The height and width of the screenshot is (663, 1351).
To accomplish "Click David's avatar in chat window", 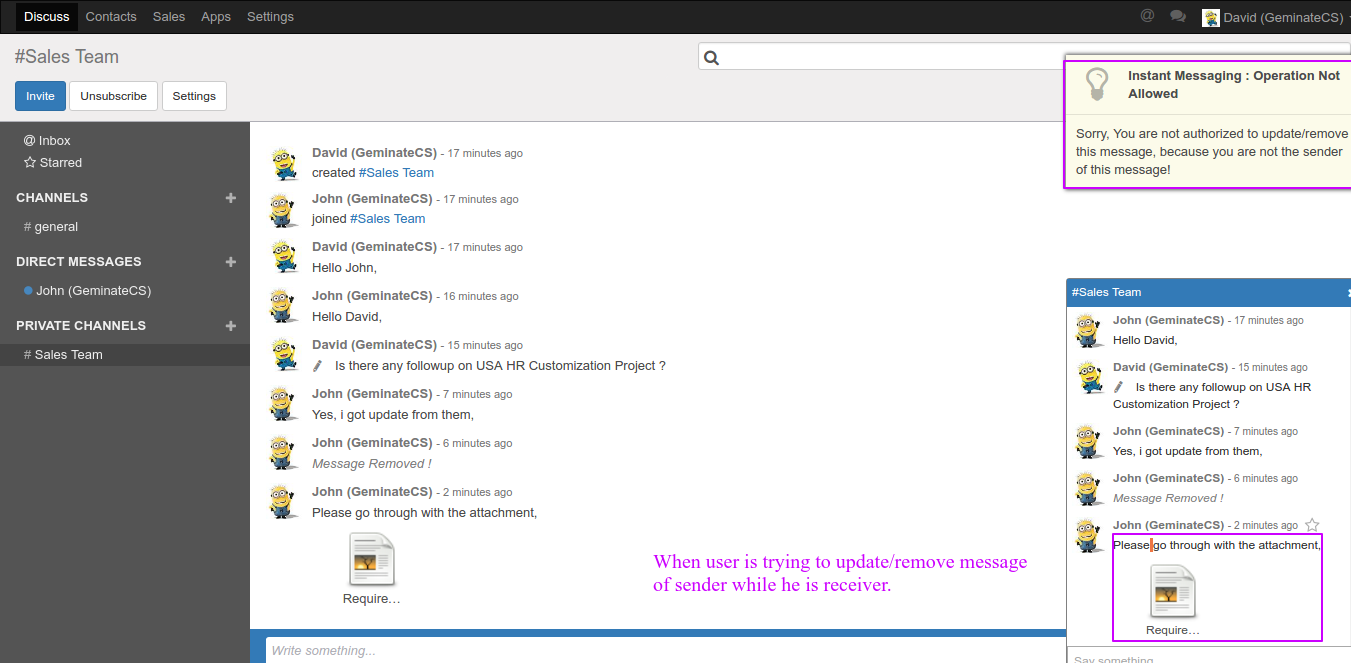I will [1089, 377].
